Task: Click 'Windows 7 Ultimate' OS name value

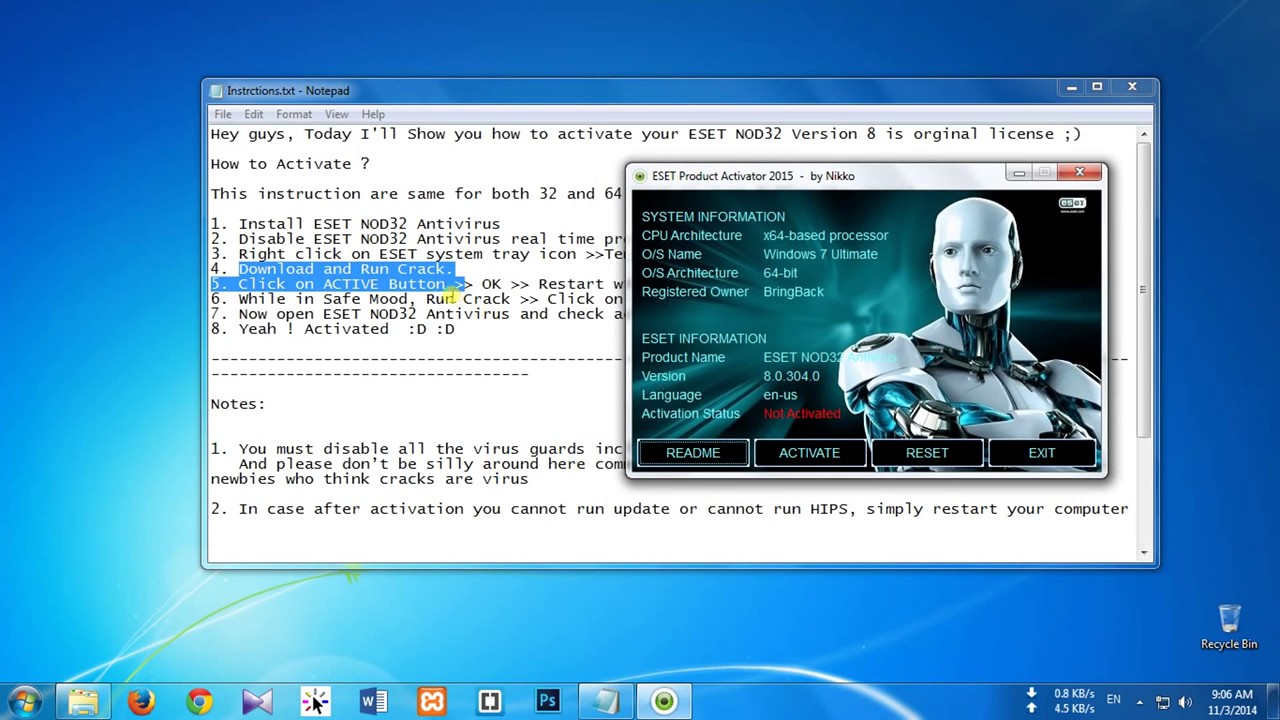Action: pyautogui.click(x=820, y=254)
